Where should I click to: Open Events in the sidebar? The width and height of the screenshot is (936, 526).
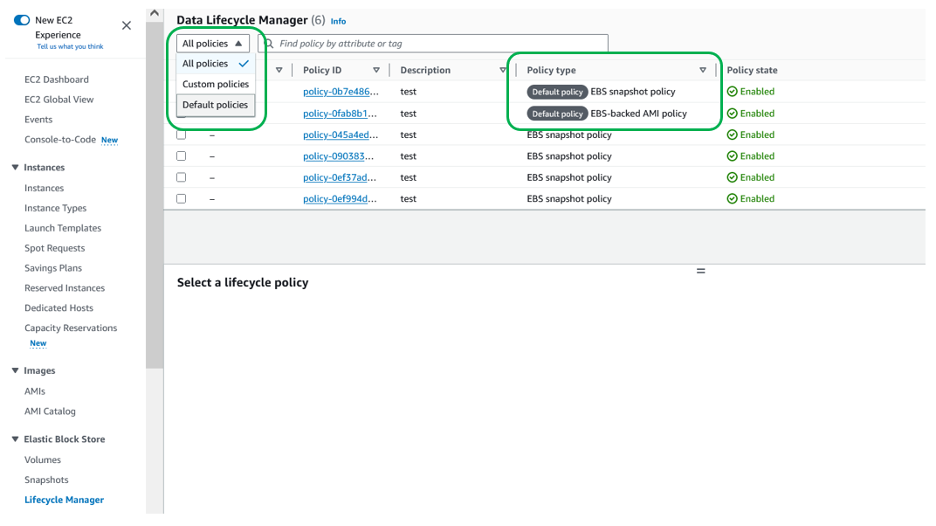(x=38, y=119)
